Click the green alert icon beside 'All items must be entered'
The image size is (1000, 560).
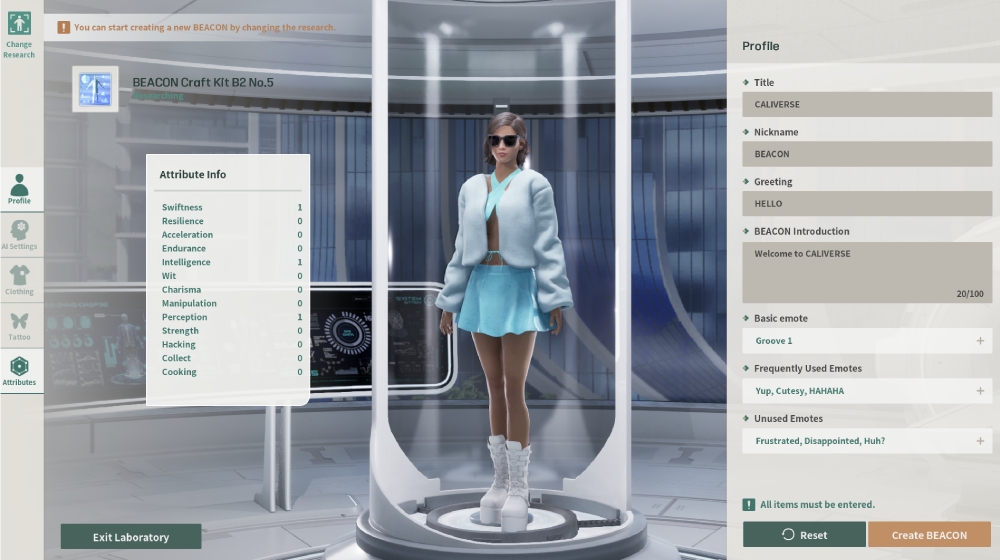point(748,505)
